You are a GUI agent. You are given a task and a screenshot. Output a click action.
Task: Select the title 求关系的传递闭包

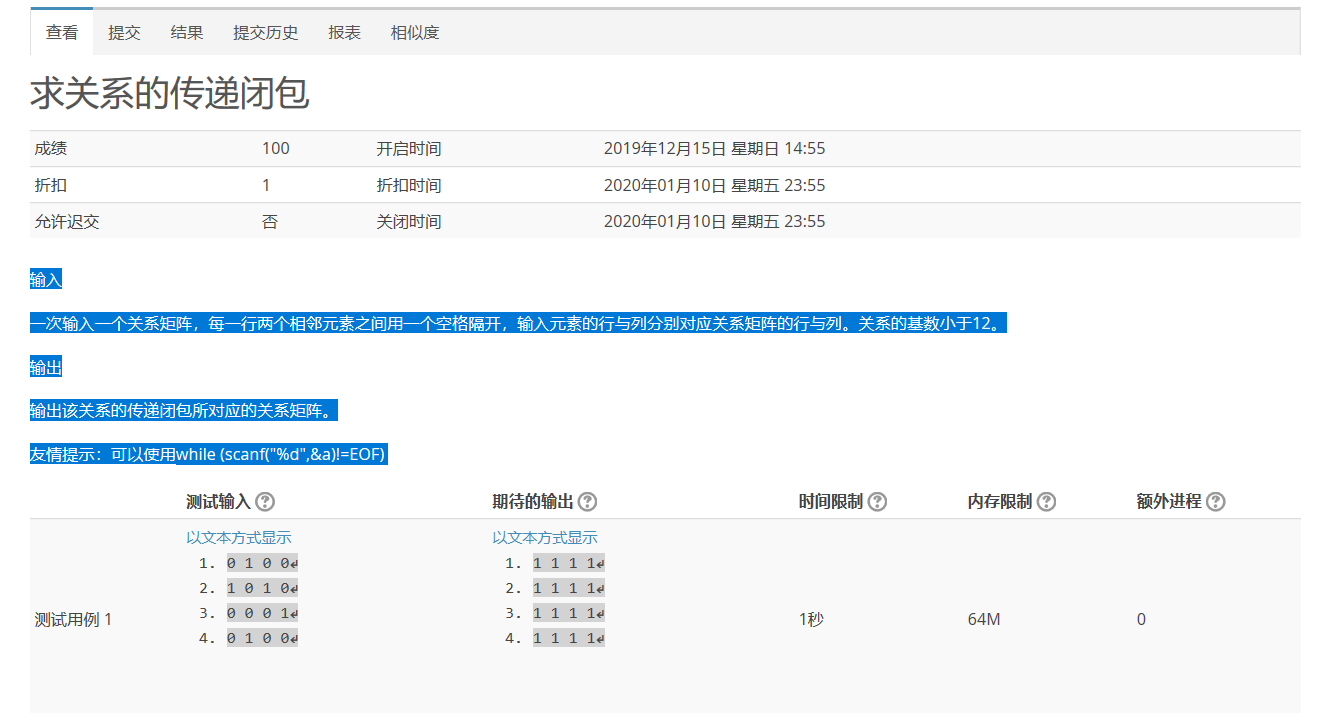[x=169, y=94]
